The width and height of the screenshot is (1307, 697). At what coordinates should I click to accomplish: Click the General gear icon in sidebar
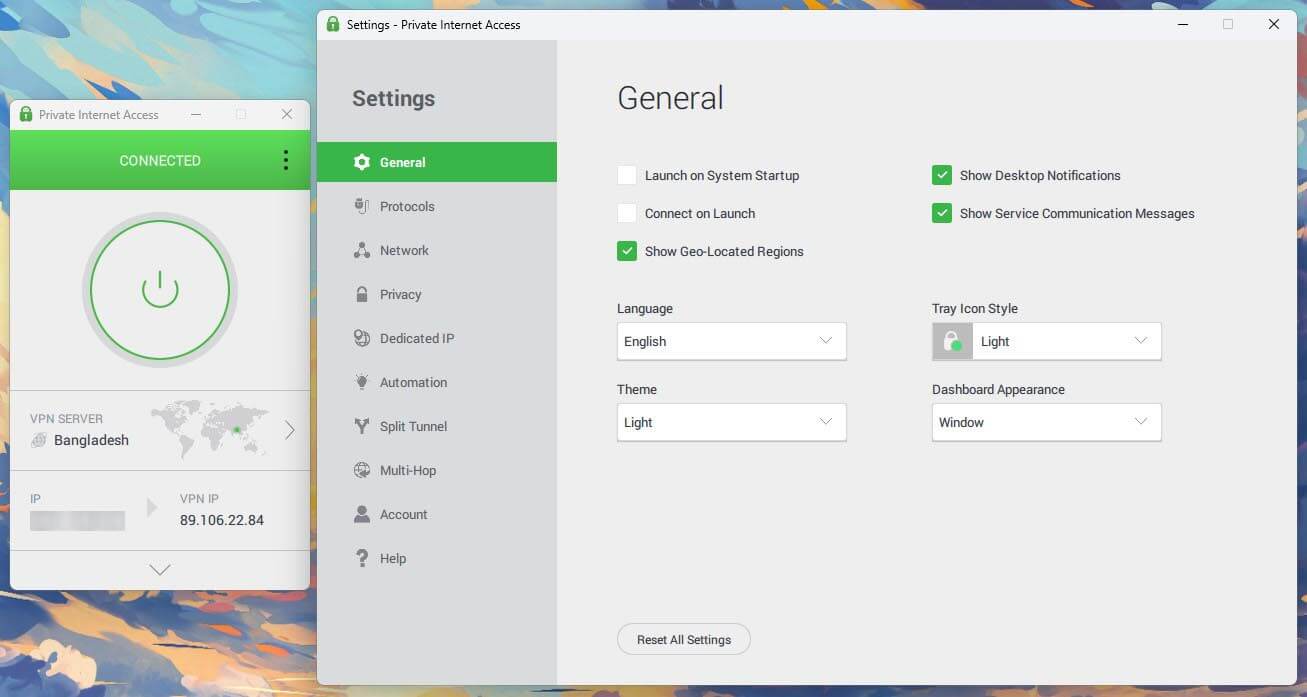[362, 162]
